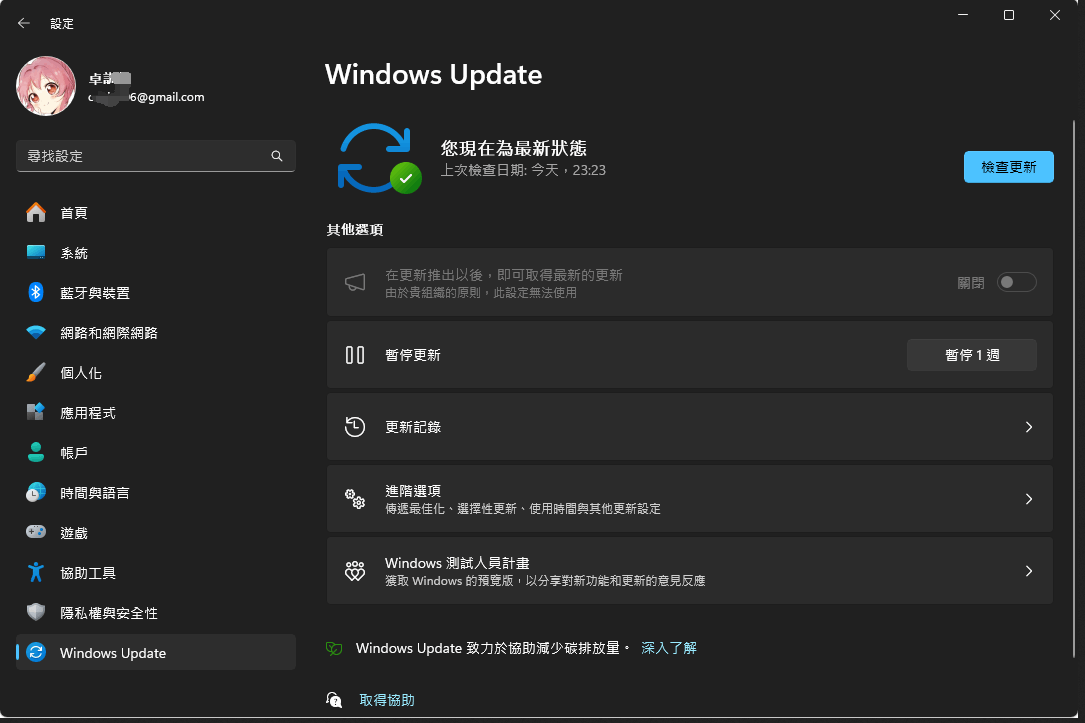Click the clock globe icon for 時間與語言
Viewport: 1085px width, 723px height.
[36, 493]
